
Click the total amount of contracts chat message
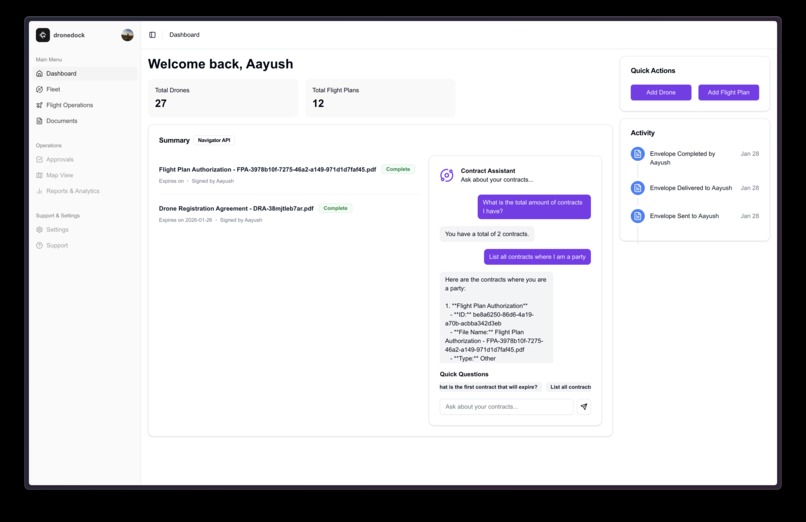534,207
